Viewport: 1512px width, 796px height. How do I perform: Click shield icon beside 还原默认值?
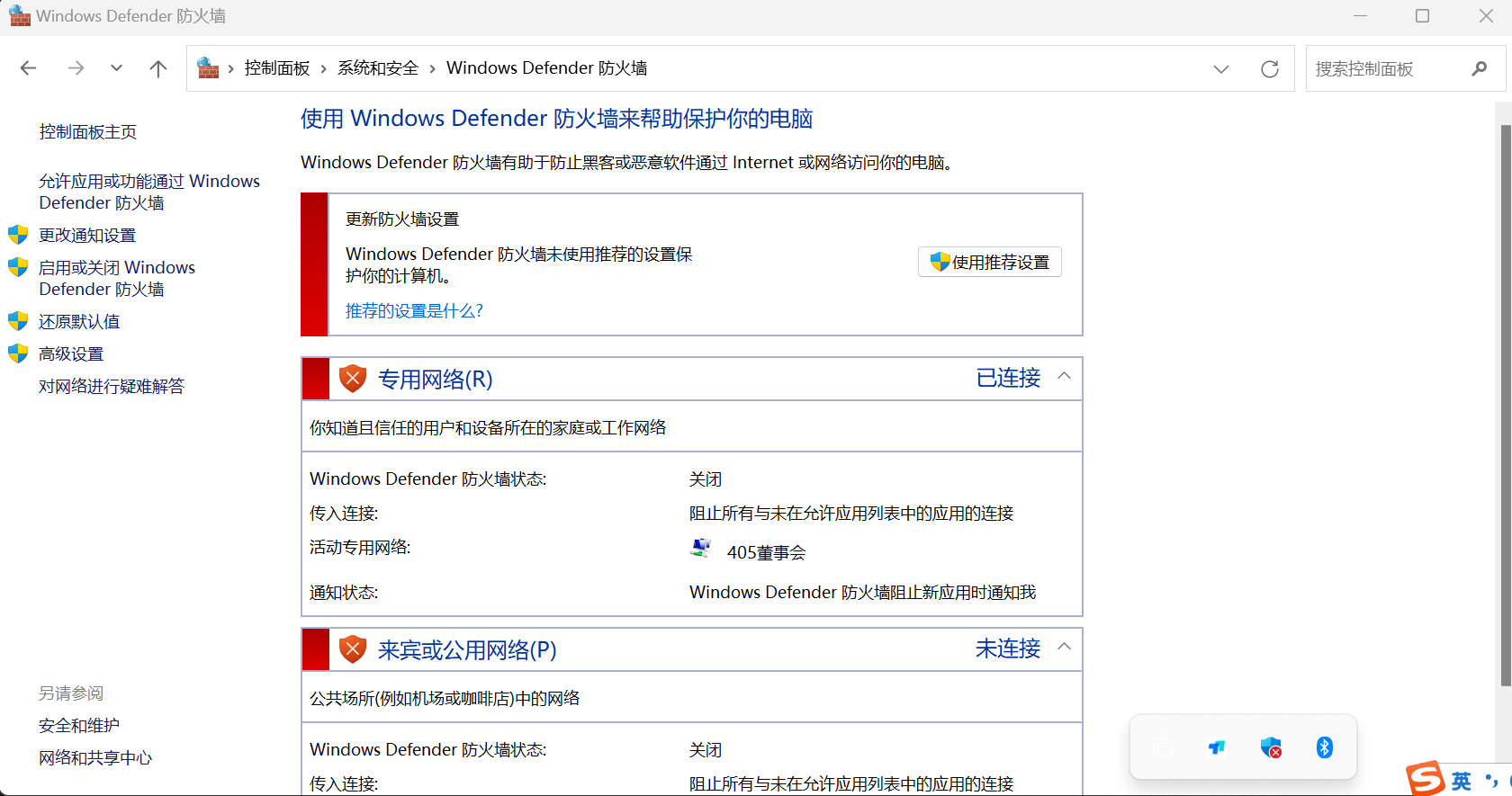pos(18,321)
